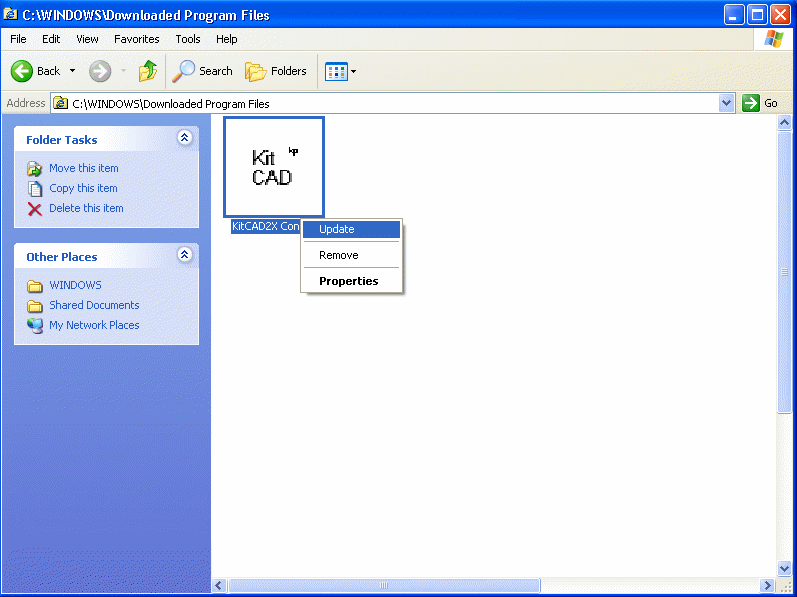Open the Edit menu
The image size is (797, 597).
point(51,39)
